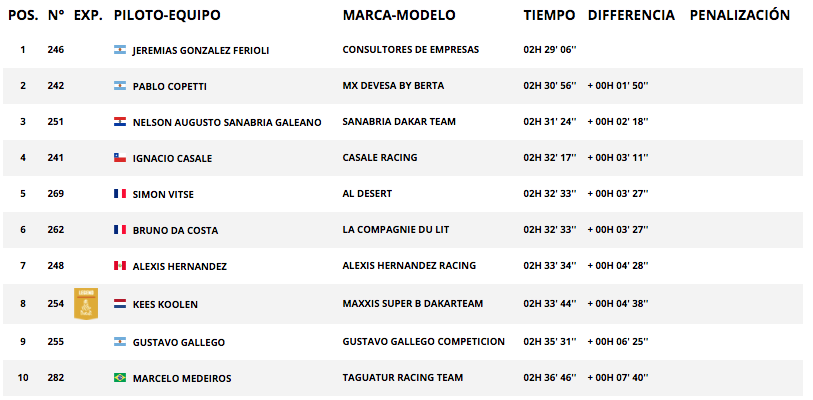
Task: Click Chile flag next to Ignacio Casale
Action: (120, 158)
